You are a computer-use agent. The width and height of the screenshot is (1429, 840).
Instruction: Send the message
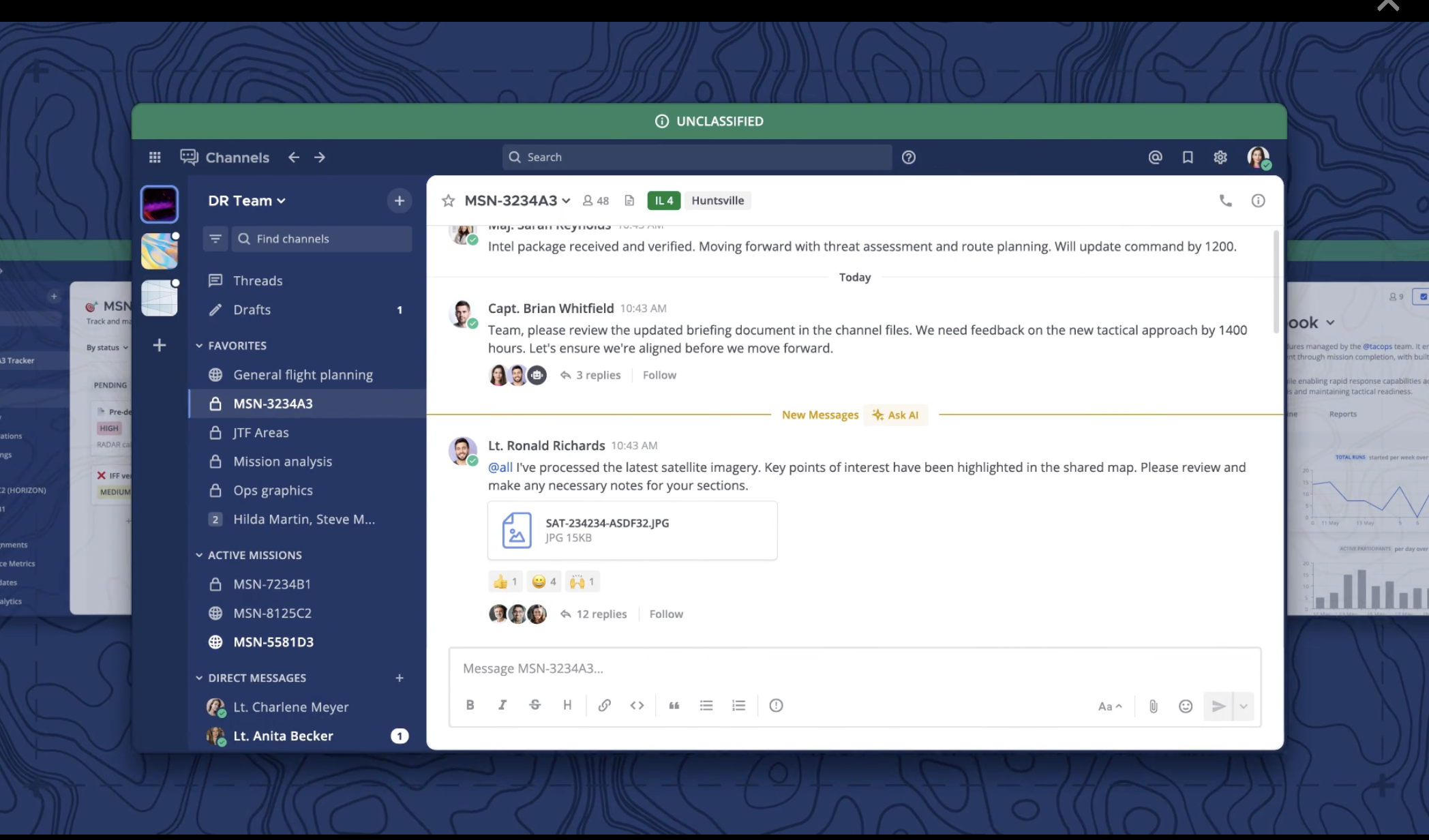(x=1218, y=706)
